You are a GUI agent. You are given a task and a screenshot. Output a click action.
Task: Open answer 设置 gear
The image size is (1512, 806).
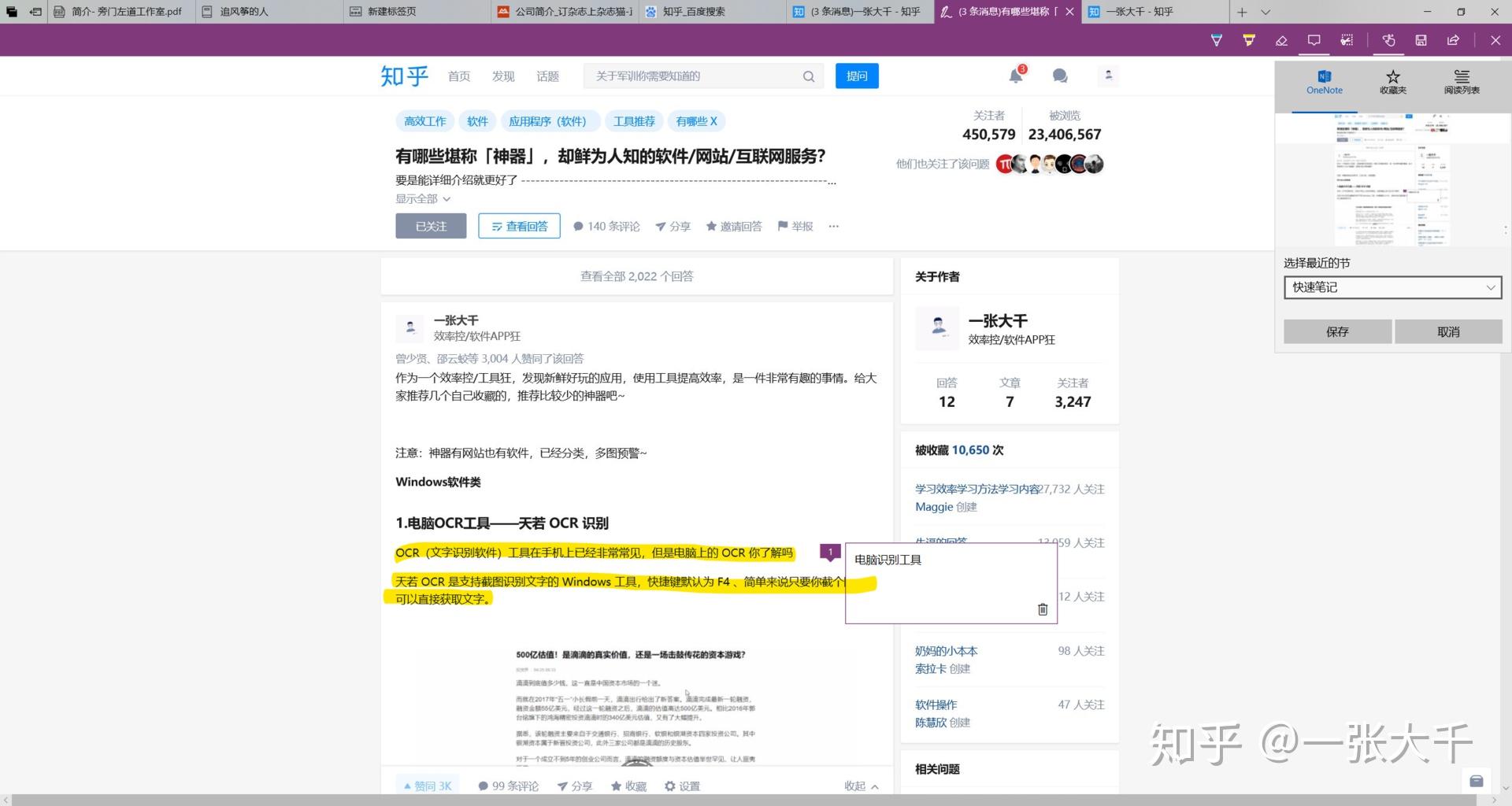click(682, 786)
